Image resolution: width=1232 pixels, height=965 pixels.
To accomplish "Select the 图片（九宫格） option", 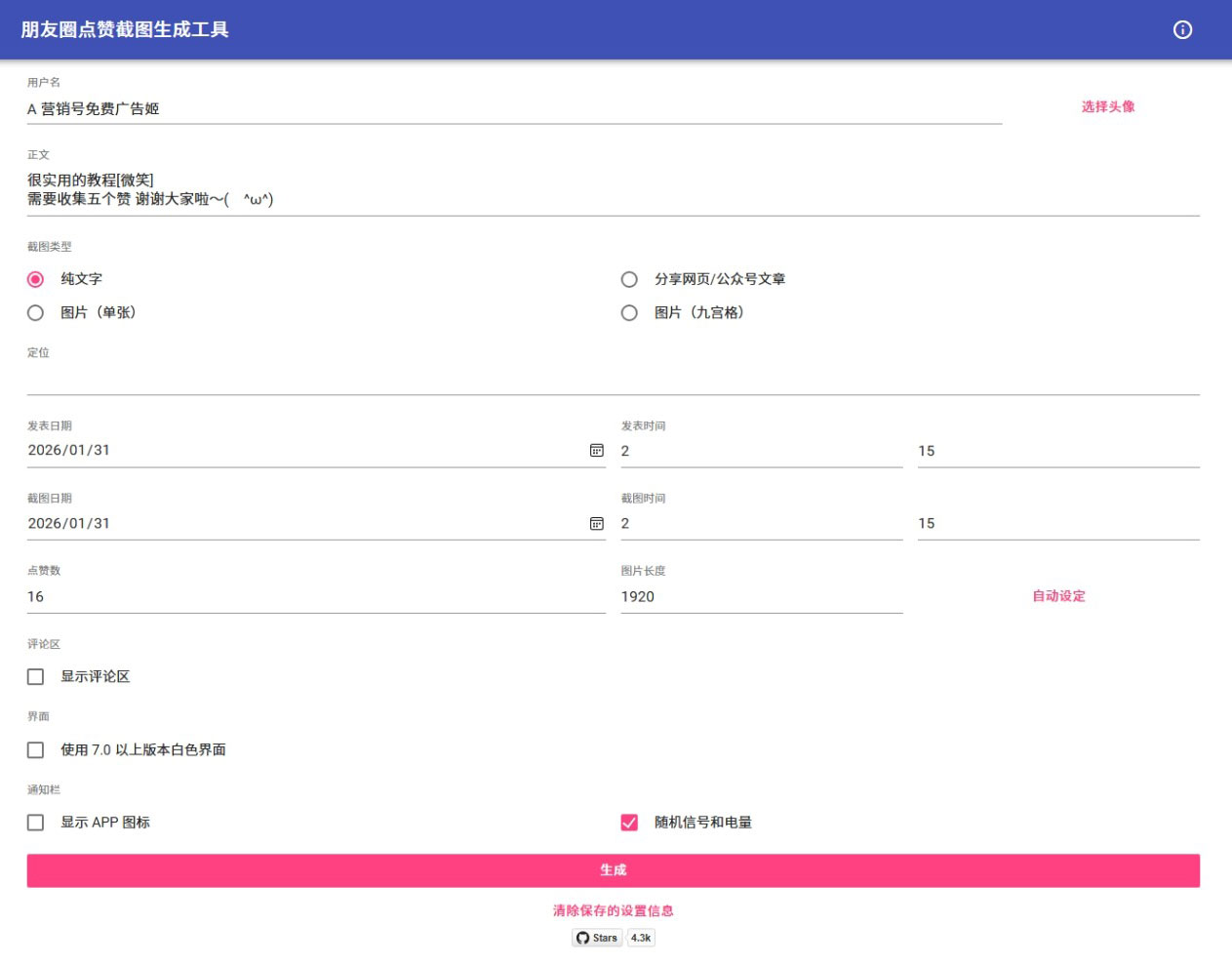I will point(628,312).
